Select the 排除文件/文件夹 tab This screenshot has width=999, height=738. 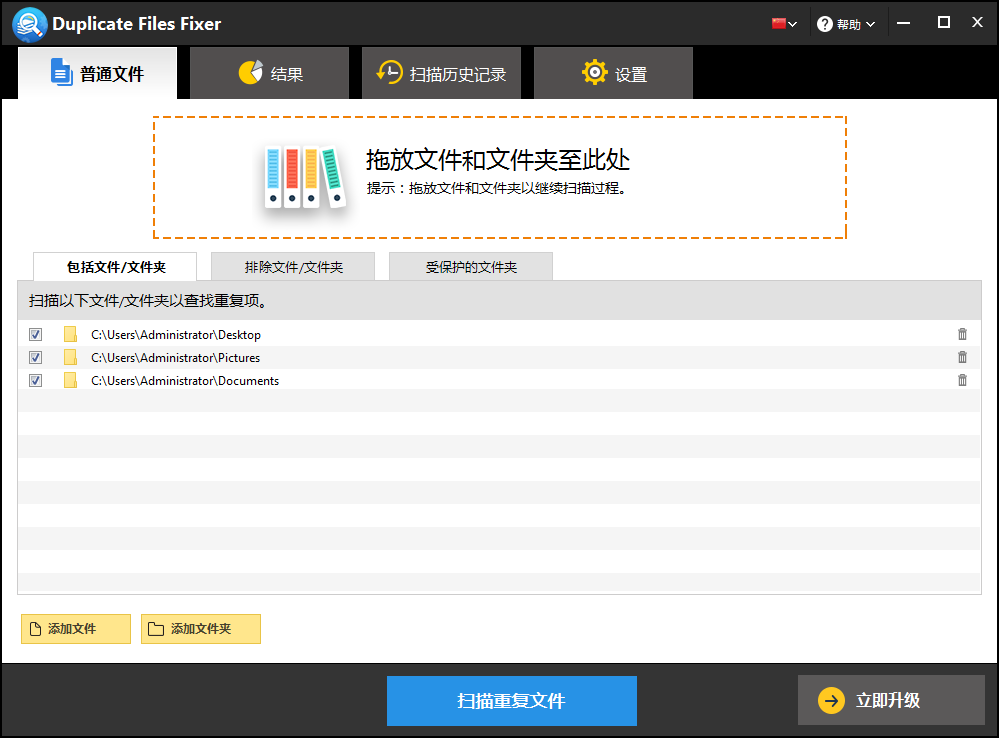[293, 266]
